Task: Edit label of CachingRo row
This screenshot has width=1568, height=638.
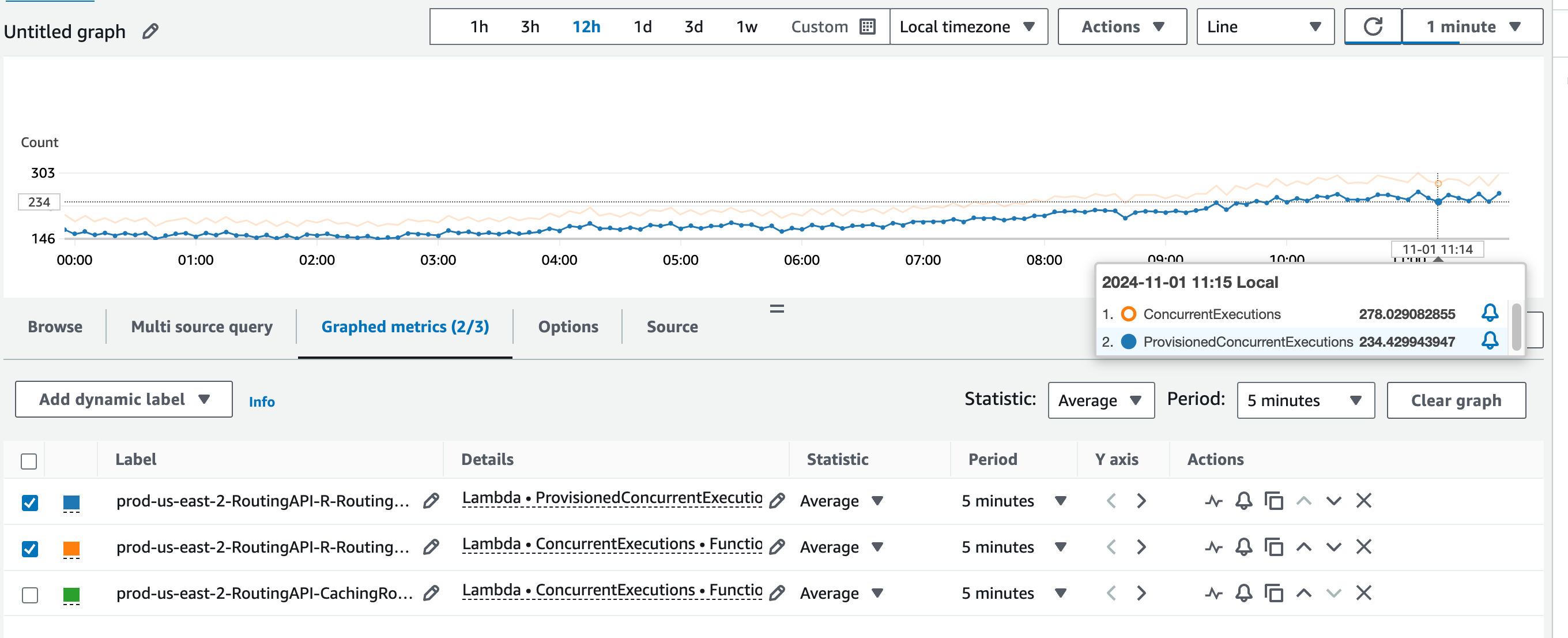Action: (x=431, y=593)
